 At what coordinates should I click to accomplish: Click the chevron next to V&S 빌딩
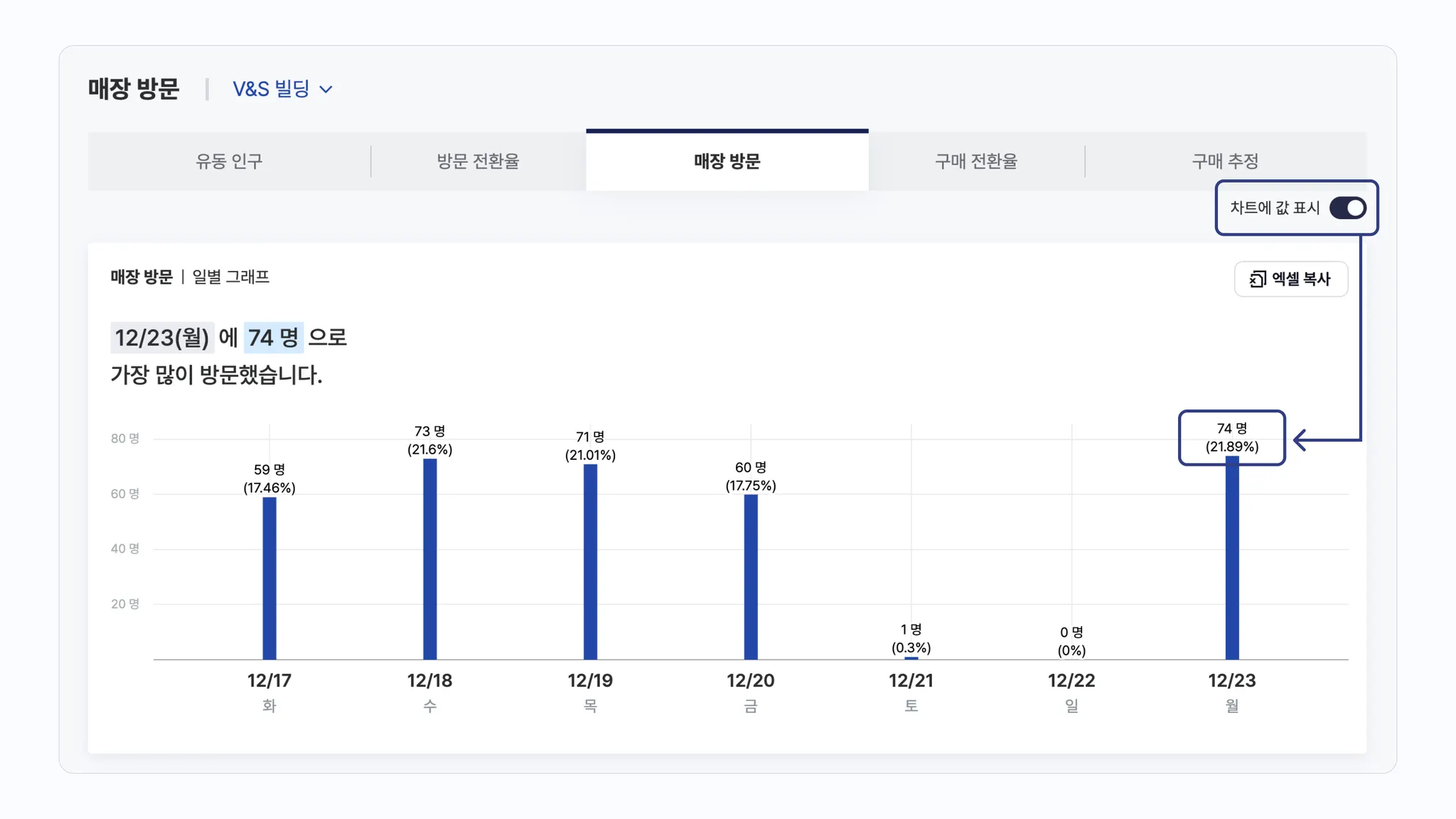[326, 90]
